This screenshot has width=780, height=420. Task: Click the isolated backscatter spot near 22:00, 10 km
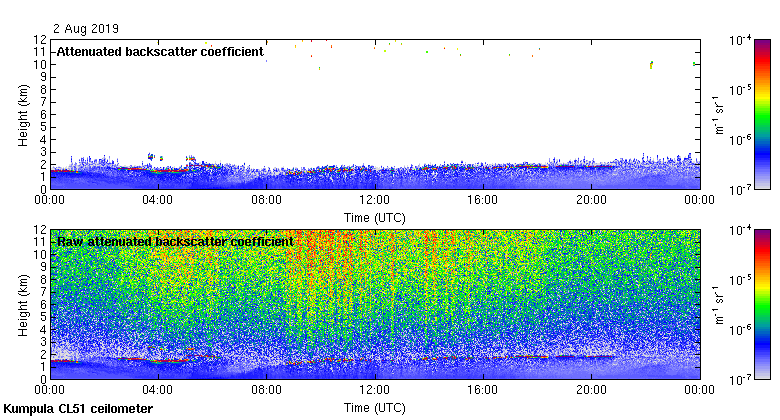coord(651,65)
